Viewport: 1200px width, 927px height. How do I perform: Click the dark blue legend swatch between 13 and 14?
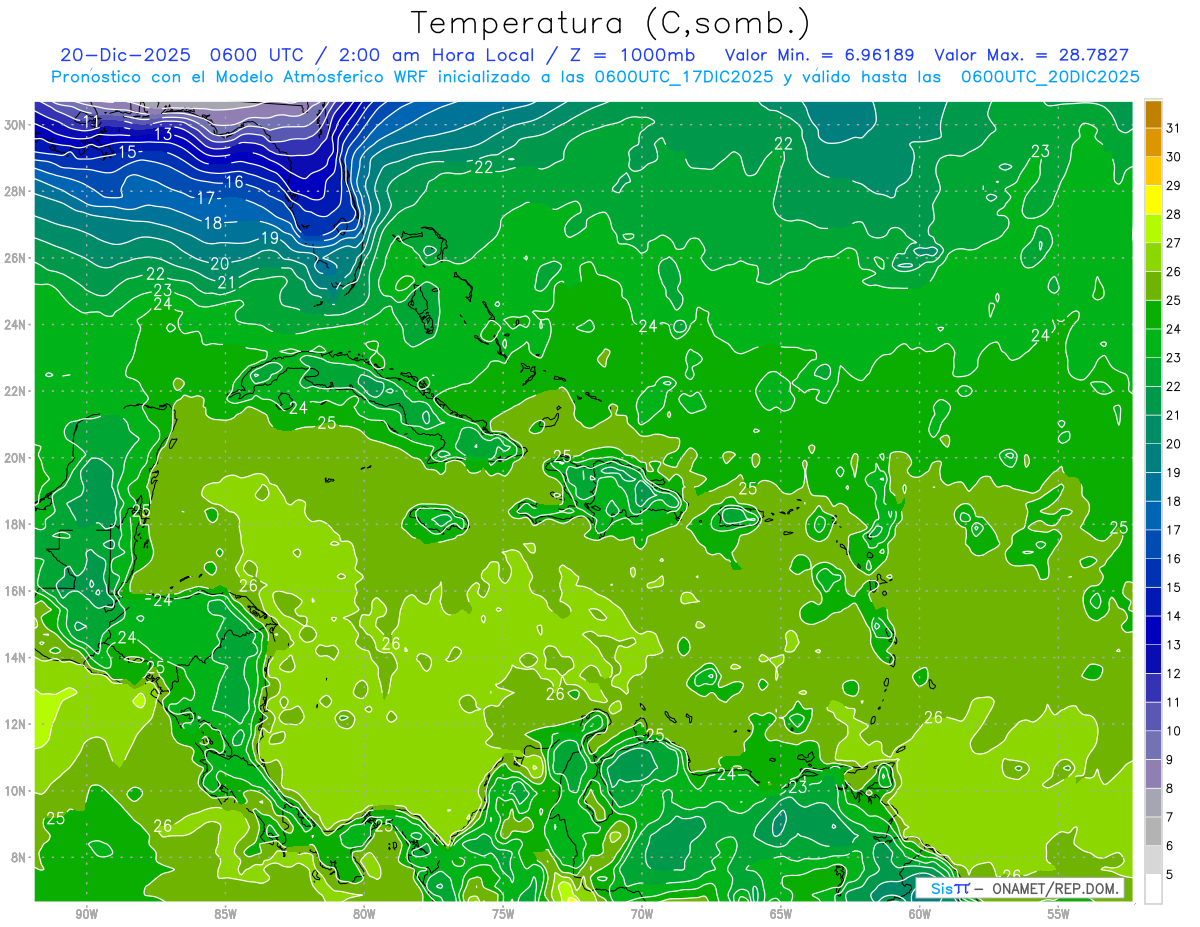(x=1153, y=631)
